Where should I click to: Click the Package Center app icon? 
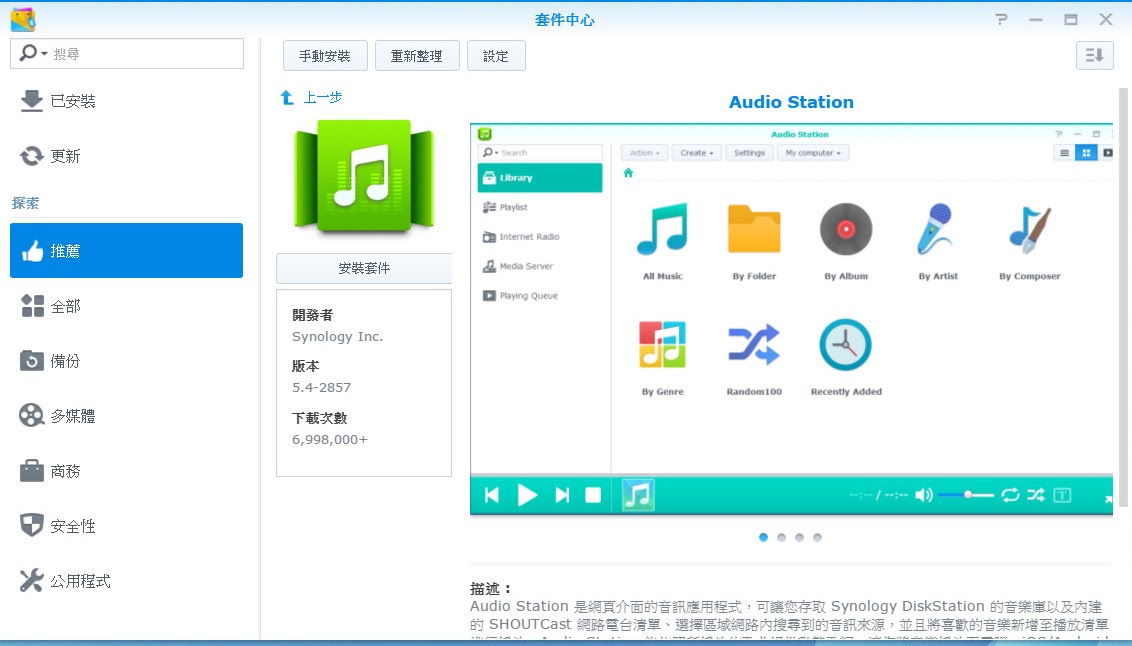click(x=23, y=19)
